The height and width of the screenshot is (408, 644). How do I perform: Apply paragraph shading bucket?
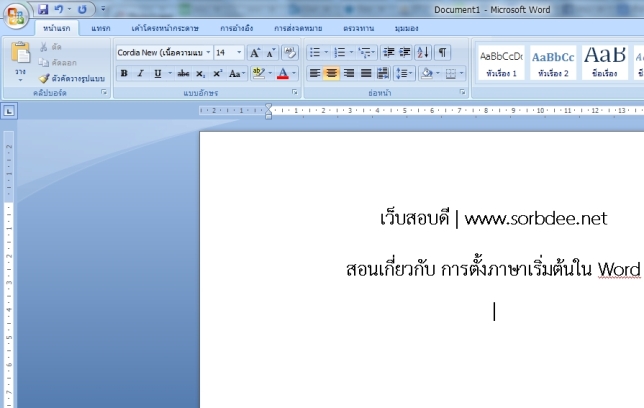tap(427, 74)
